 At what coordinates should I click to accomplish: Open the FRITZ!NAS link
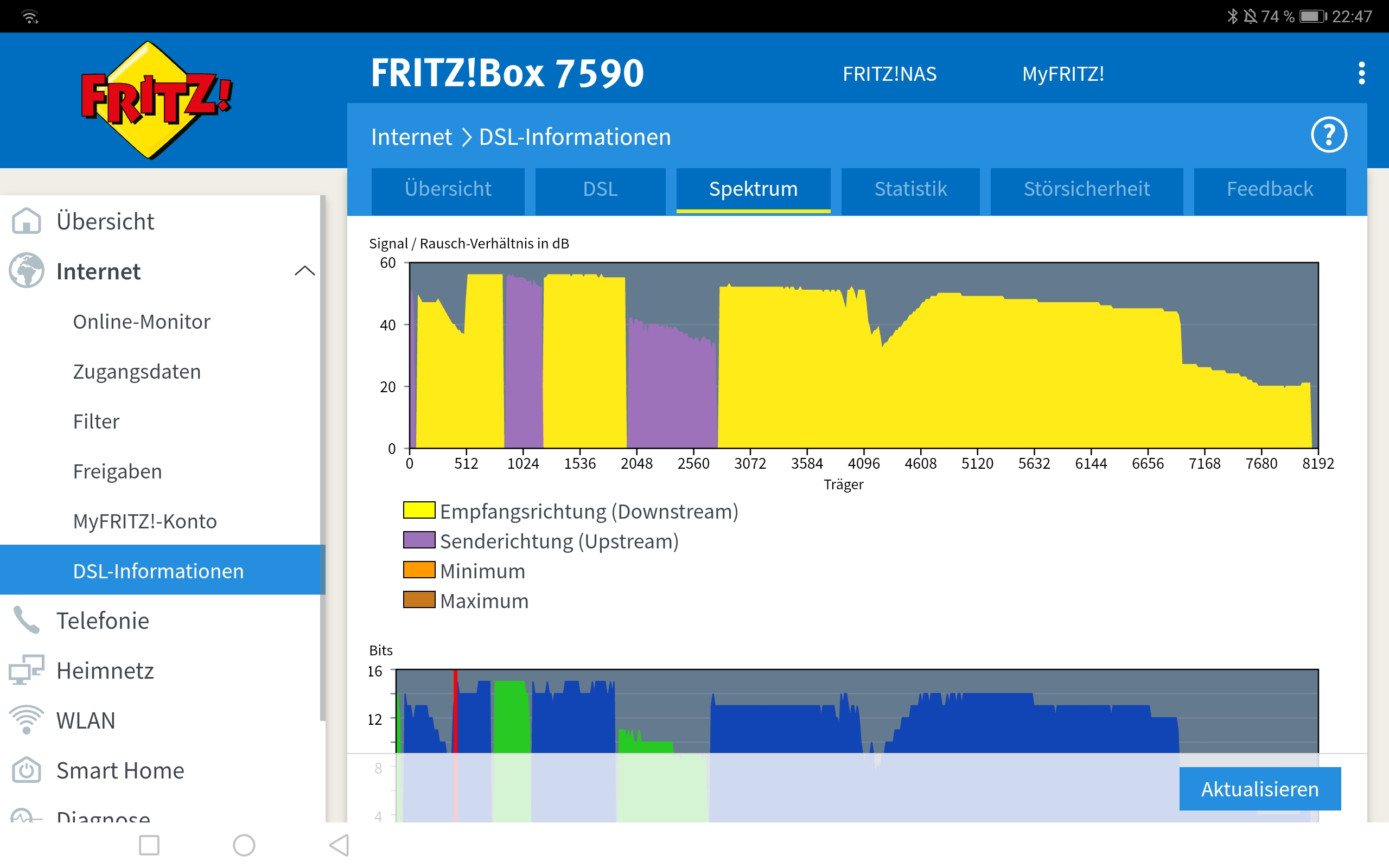point(889,74)
